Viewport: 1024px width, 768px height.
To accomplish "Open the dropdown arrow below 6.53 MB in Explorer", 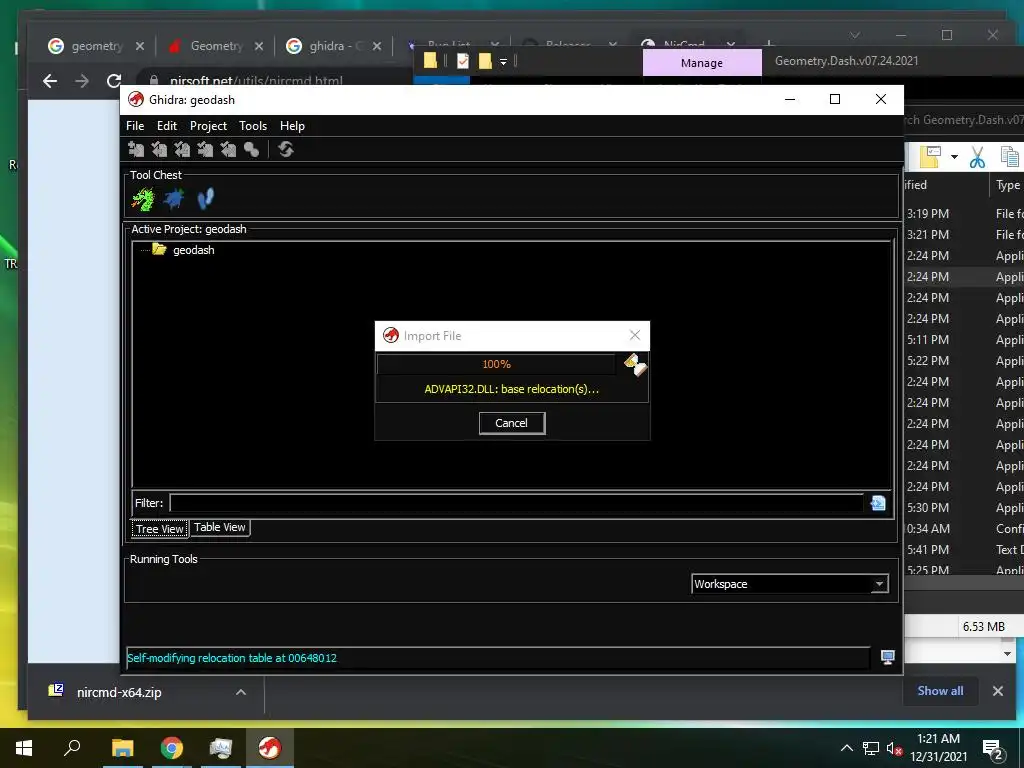I will tap(1006, 654).
